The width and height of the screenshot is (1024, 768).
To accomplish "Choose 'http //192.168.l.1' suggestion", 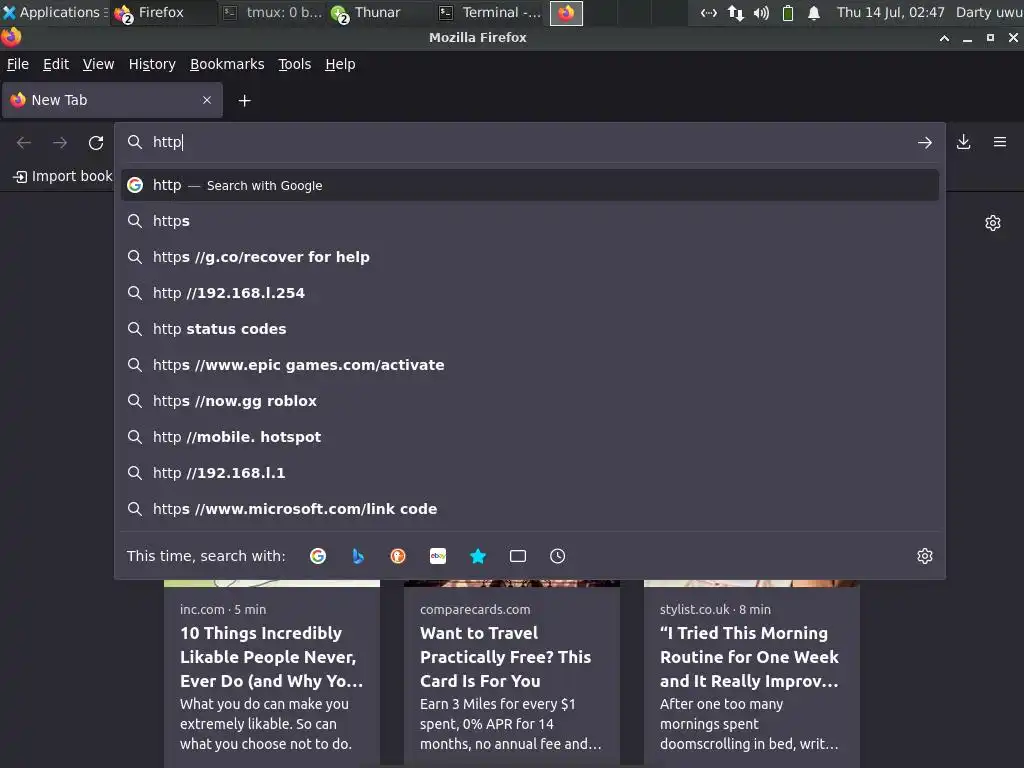I will tap(530, 472).
